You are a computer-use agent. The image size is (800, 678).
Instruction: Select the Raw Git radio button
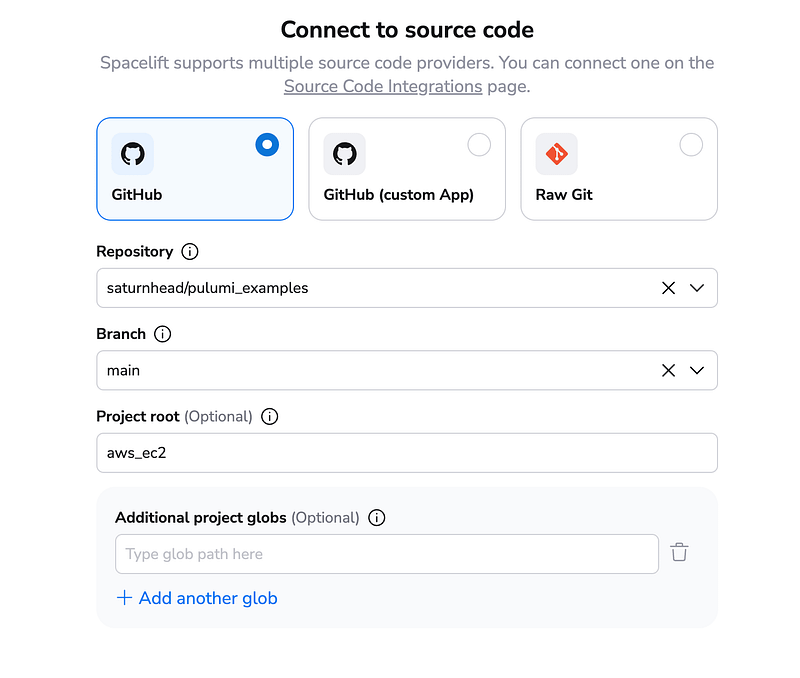[691, 144]
